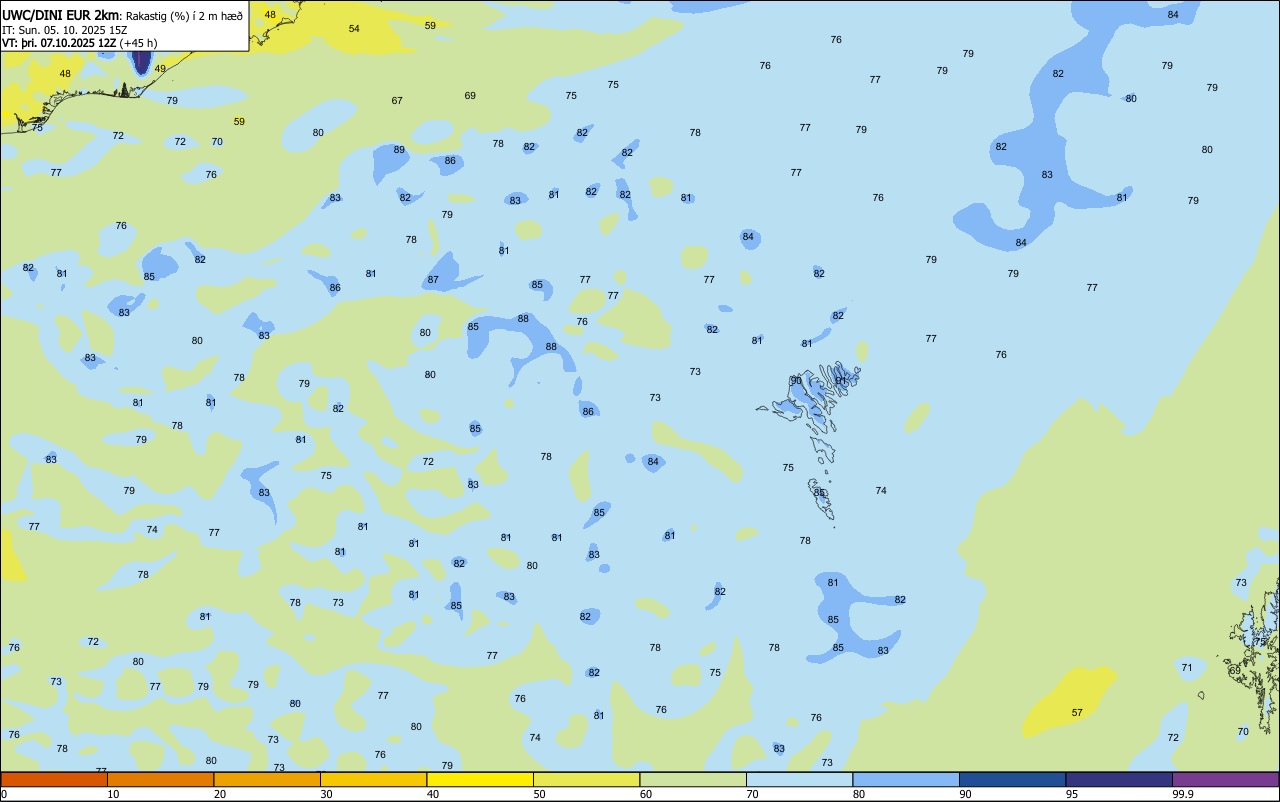Click the dark orange 0–10 legend swatch

(x=54, y=779)
